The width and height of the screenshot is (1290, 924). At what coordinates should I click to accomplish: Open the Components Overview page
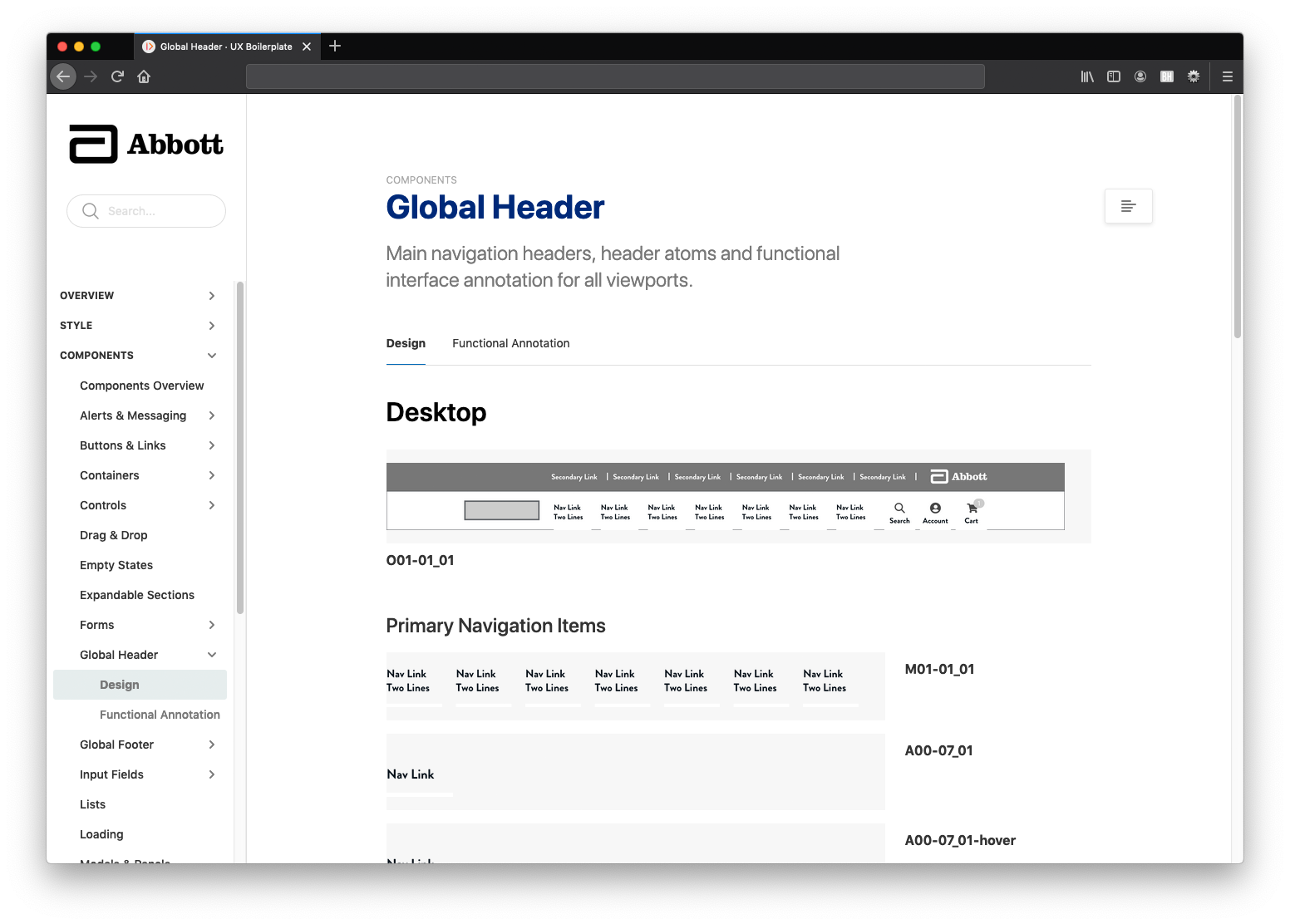(141, 386)
